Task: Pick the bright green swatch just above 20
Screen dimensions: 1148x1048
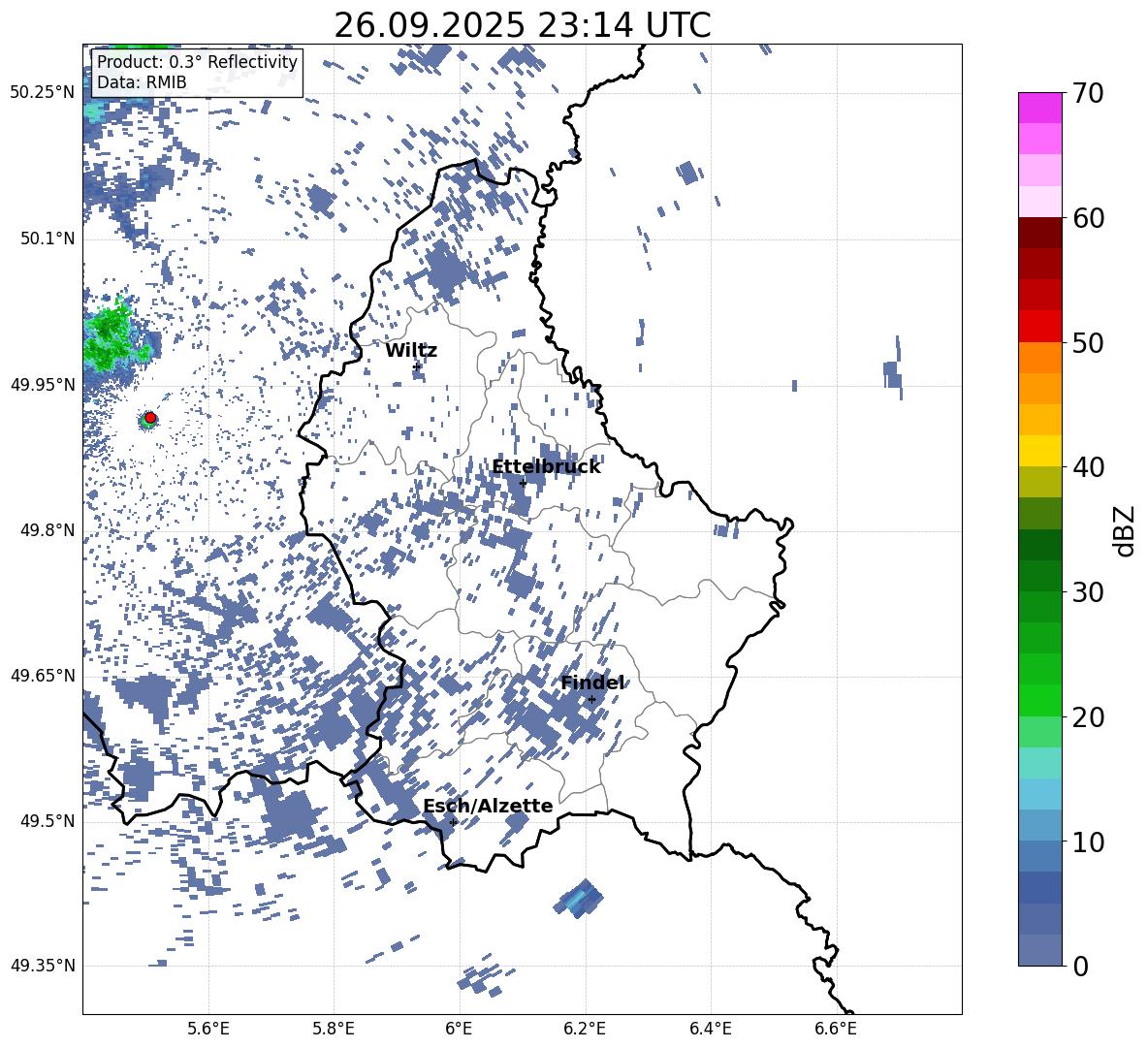Action: (1039, 700)
